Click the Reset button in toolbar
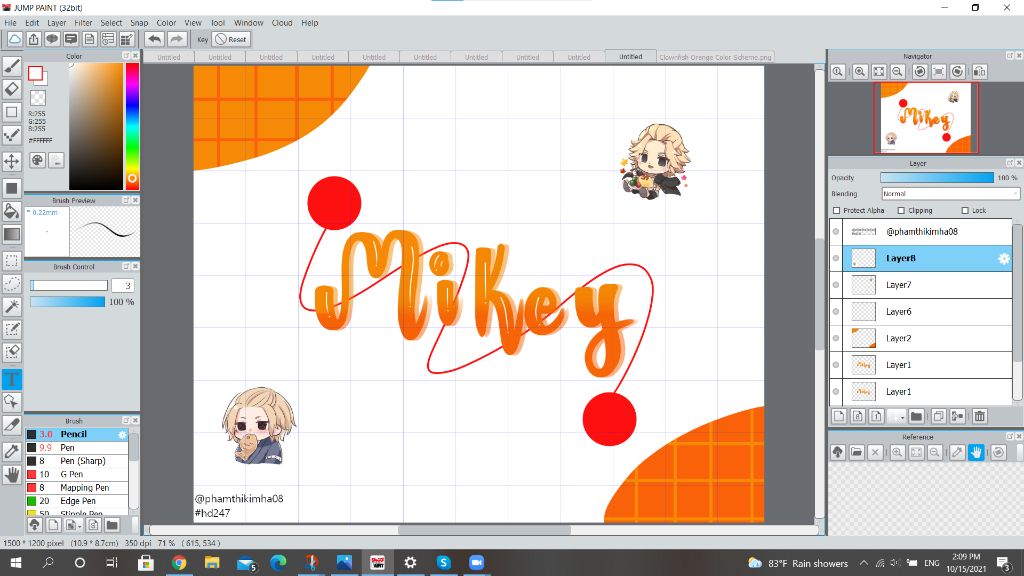This screenshot has width=1024, height=576. [x=231, y=39]
